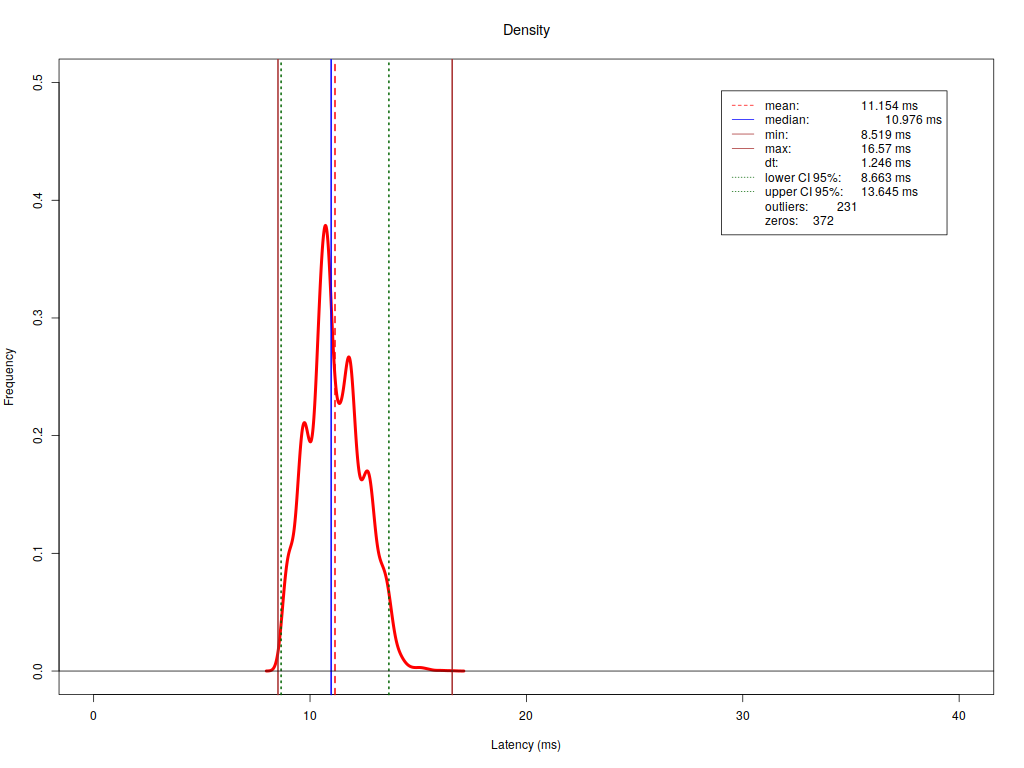Image resolution: width=1024 pixels, height=768 pixels.
Task: Click the x-axis tick label 40
Action: pyautogui.click(x=959, y=716)
